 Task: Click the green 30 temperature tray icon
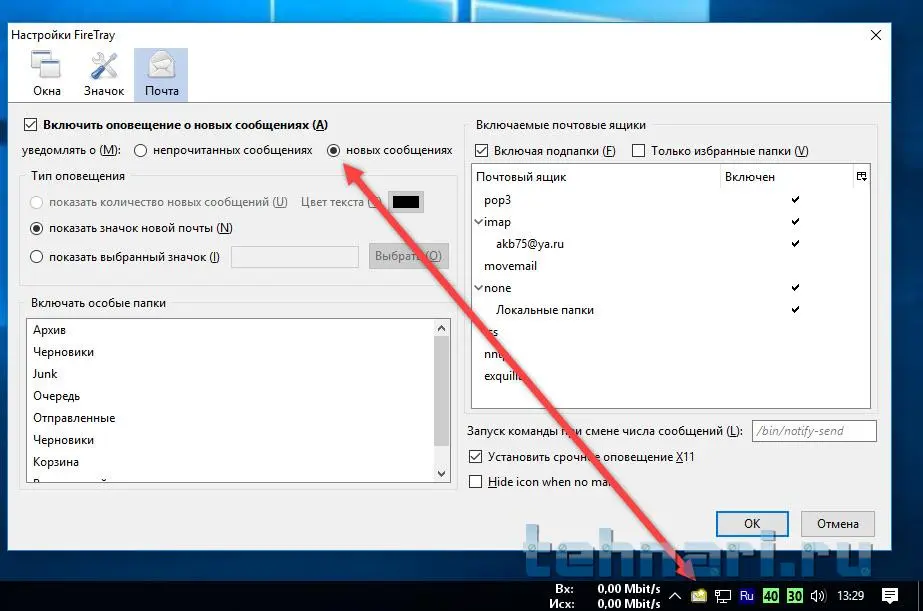(795, 596)
